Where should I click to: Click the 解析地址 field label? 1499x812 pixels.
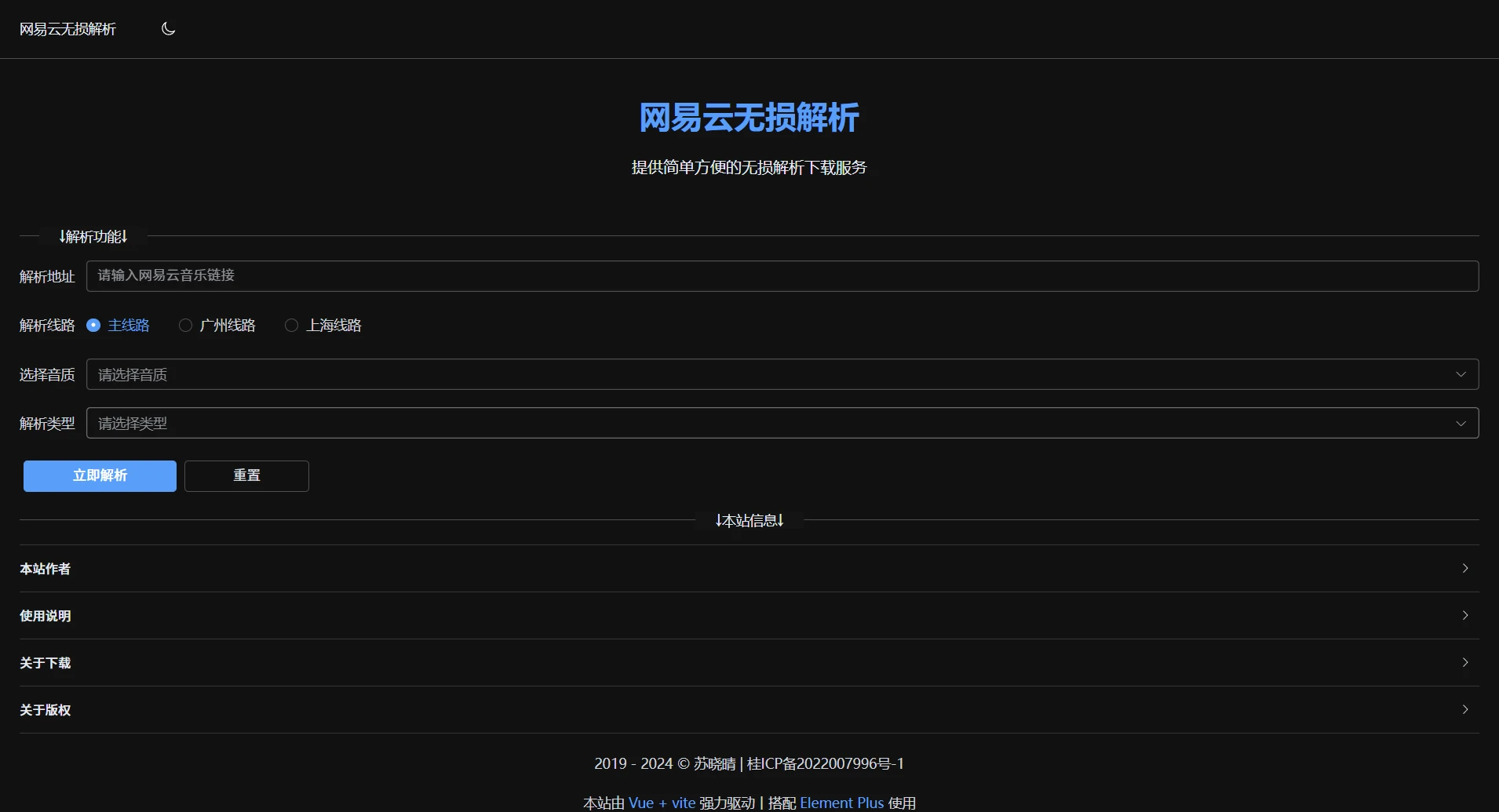pos(47,276)
